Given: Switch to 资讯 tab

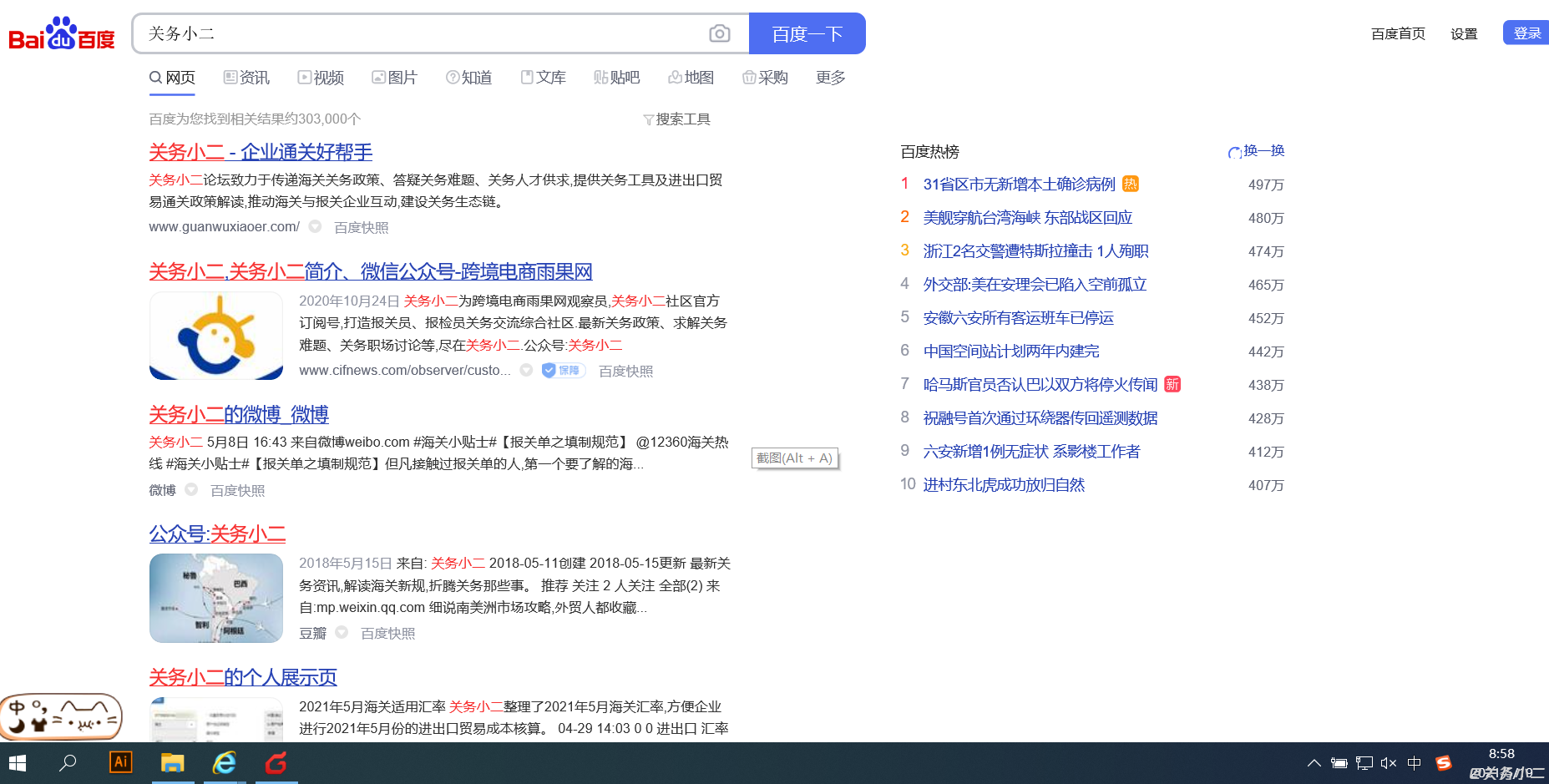Looking at the screenshot, I should tap(246, 78).
